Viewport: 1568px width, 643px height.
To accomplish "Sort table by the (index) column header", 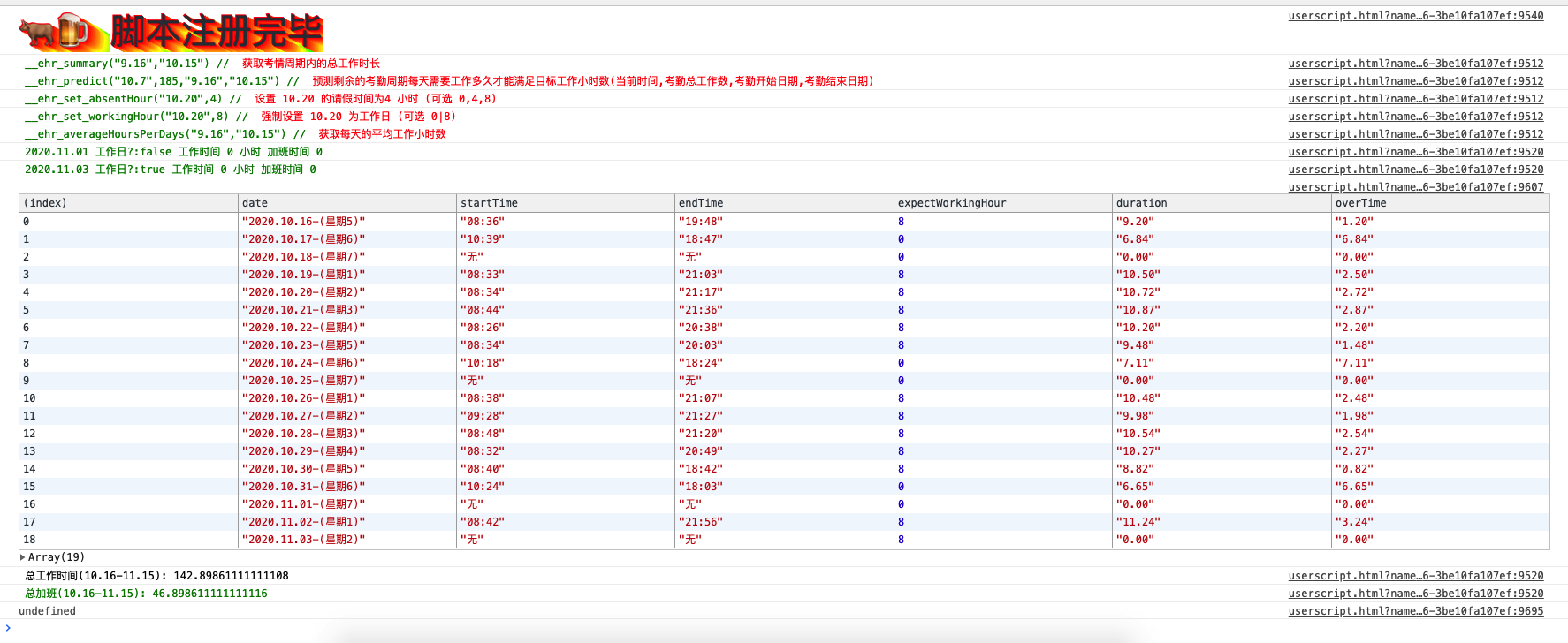I will pyautogui.click(x=128, y=203).
